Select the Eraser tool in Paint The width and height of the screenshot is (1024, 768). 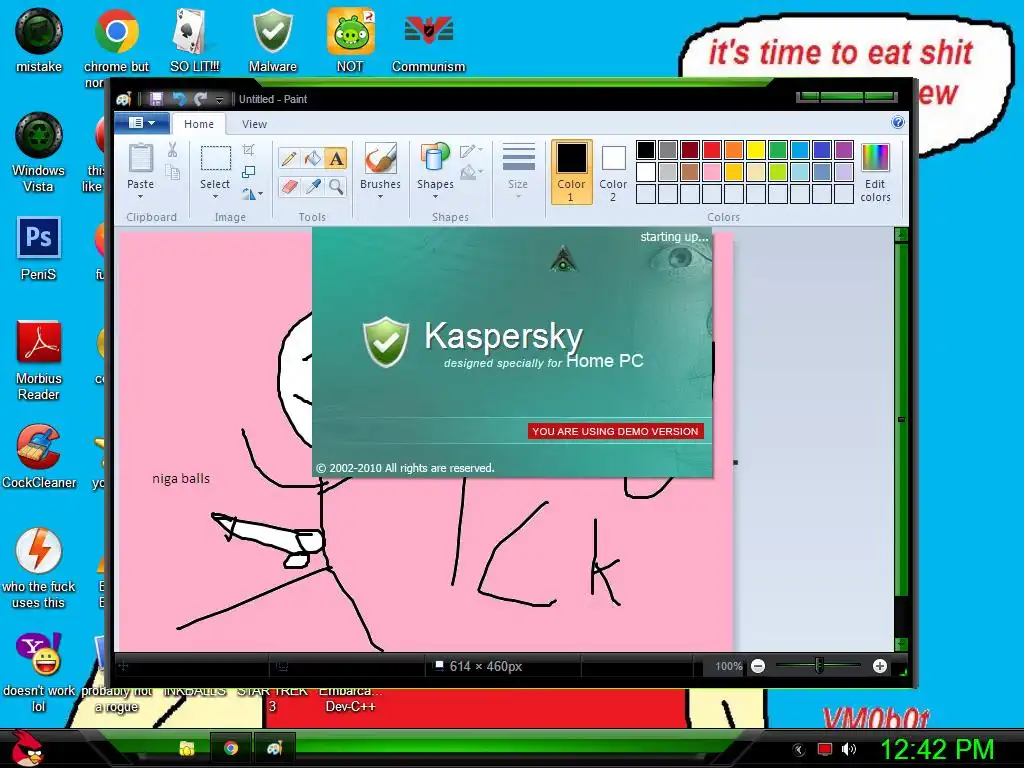tap(289, 187)
